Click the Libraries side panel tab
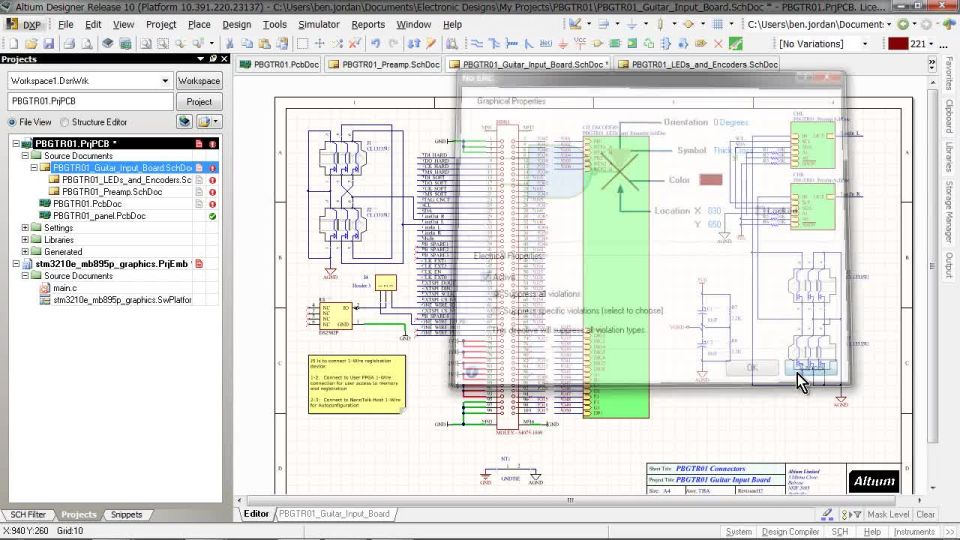 click(x=950, y=157)
